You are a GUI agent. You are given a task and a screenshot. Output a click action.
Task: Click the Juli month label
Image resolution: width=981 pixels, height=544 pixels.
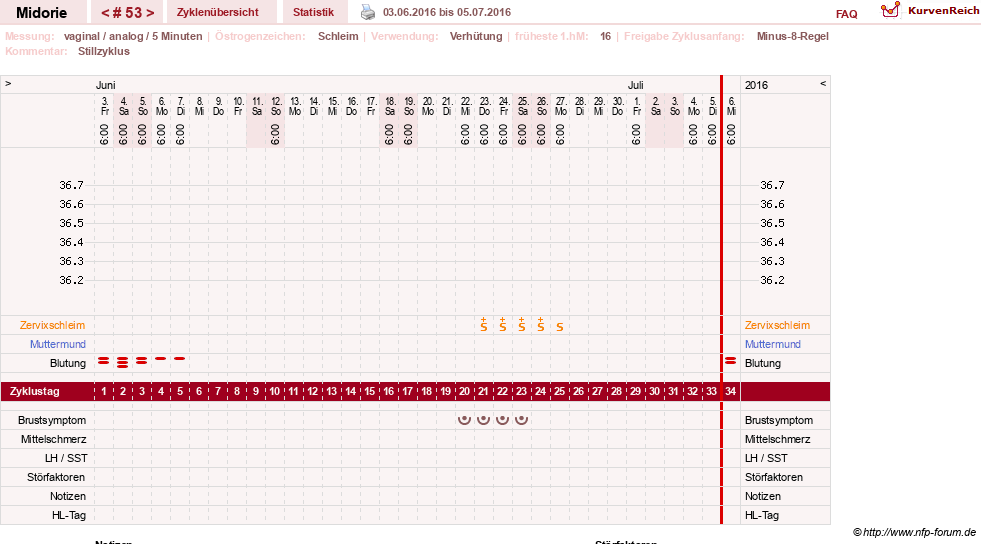pyautogui.click(x=636, y=85)
